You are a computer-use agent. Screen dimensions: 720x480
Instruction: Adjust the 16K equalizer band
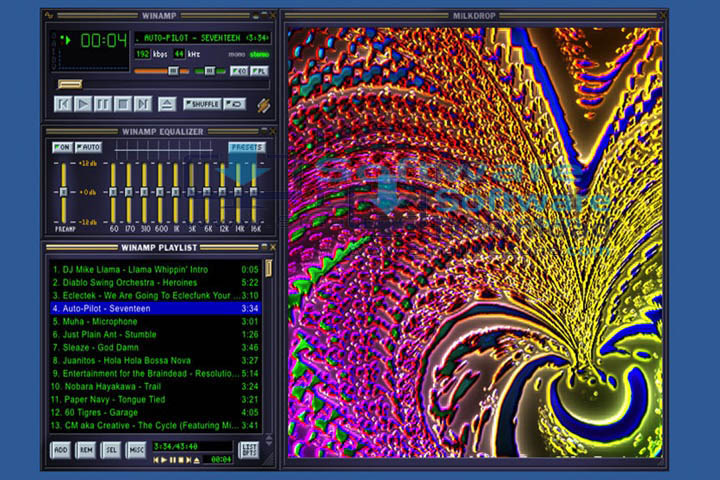coord(254,192)
